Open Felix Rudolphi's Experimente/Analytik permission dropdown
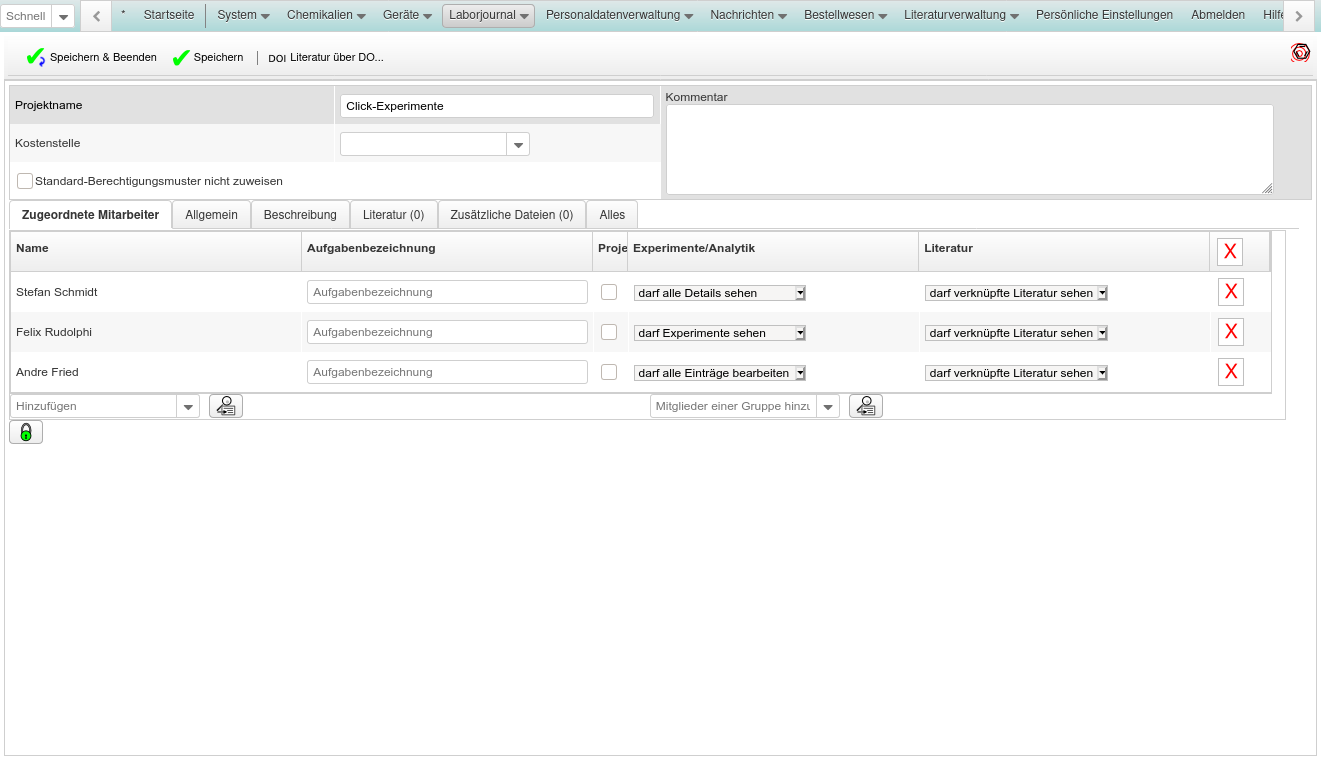Screen dimensions: 1321x760 [720, 333]
